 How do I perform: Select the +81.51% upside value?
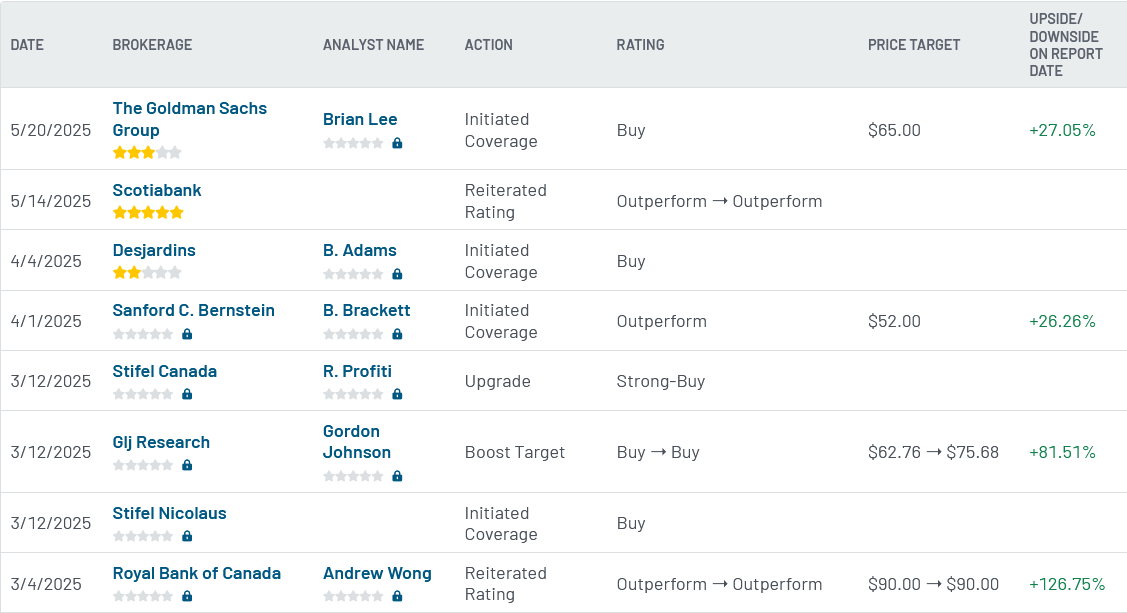coord(1062,452)
